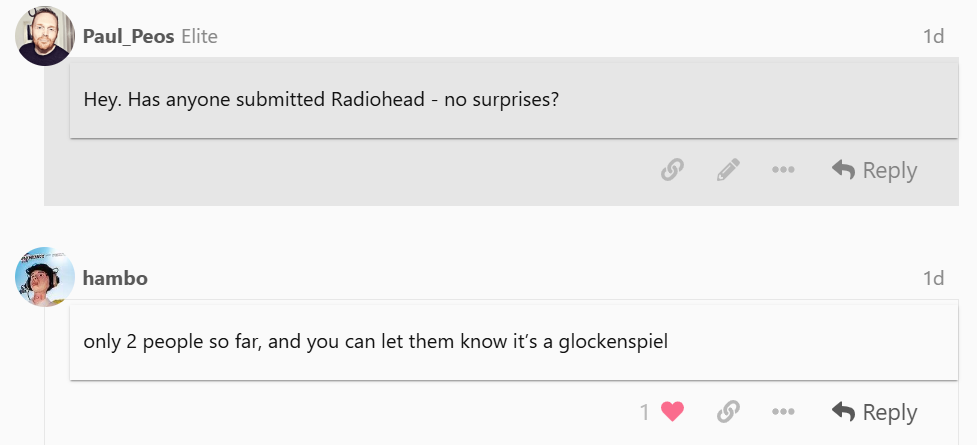Click curved reply arrow on hambo's post

tap(843, 411)
